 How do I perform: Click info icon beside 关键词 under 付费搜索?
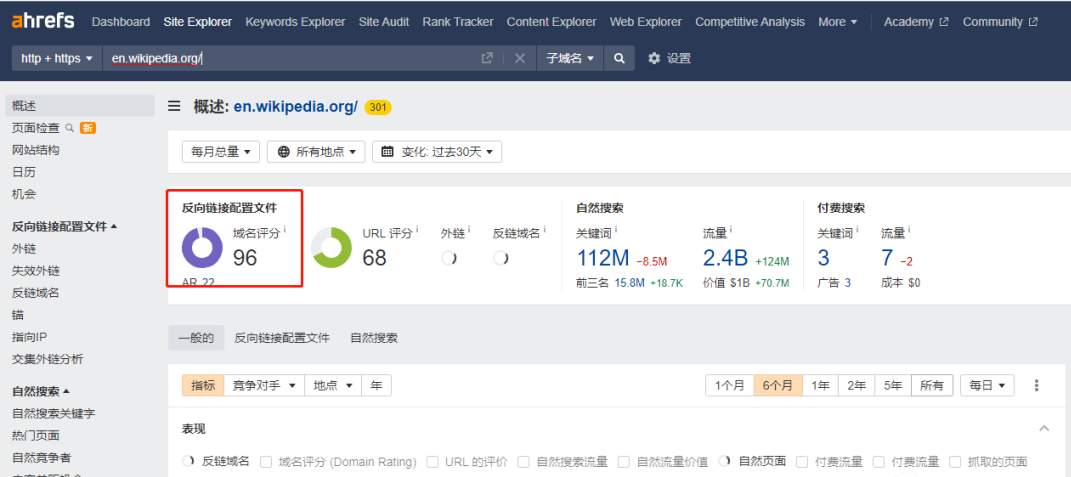click(x=857, y=229)
